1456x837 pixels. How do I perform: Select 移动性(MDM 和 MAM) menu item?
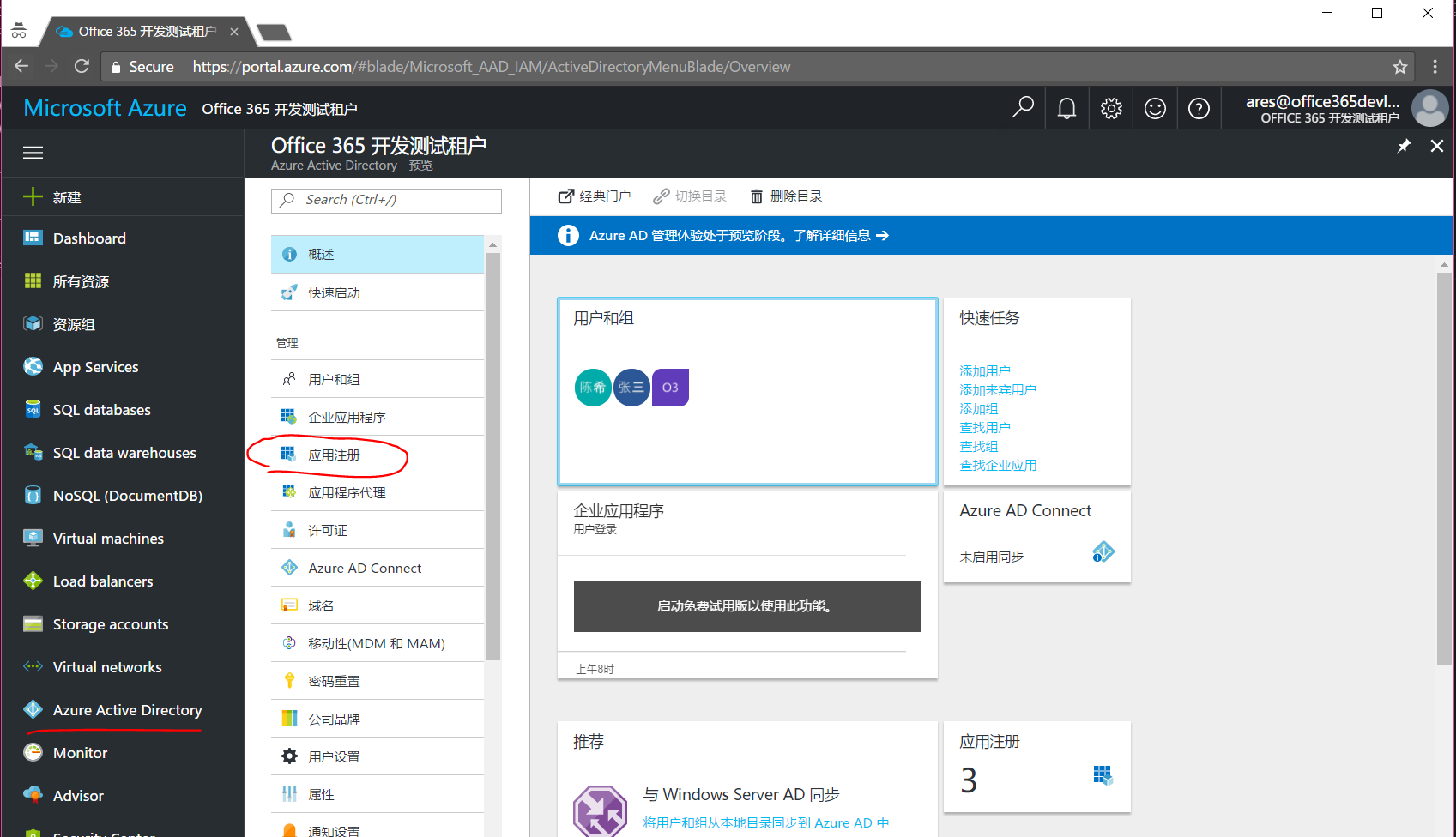click(x=378, y=643)
